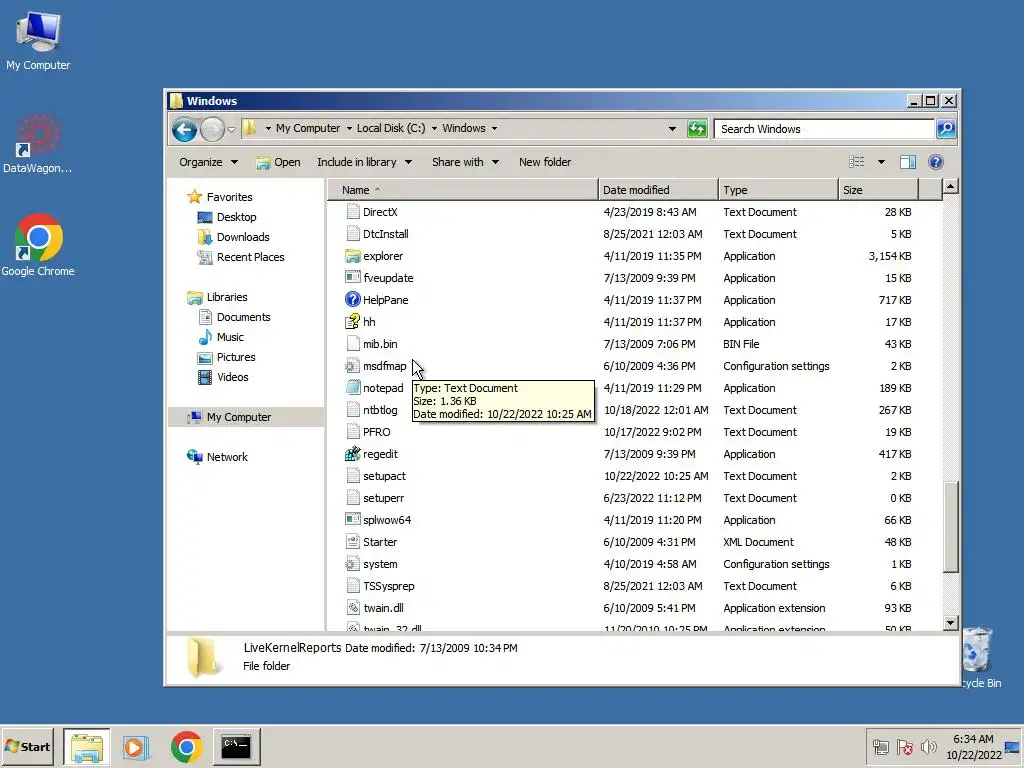Open the view options dropdown arrow
The height and width of the screenshot is (768, 1024).
(x=881, y=162)
